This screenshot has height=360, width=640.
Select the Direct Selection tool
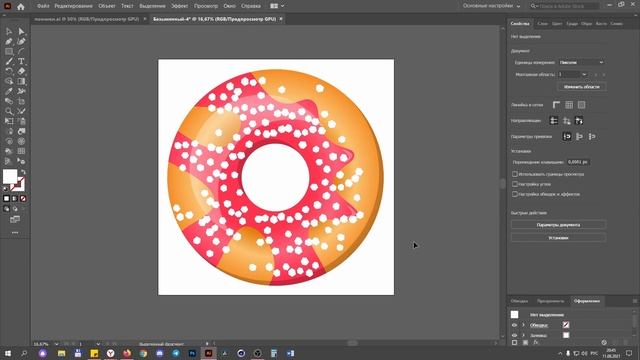coord(21,31)
